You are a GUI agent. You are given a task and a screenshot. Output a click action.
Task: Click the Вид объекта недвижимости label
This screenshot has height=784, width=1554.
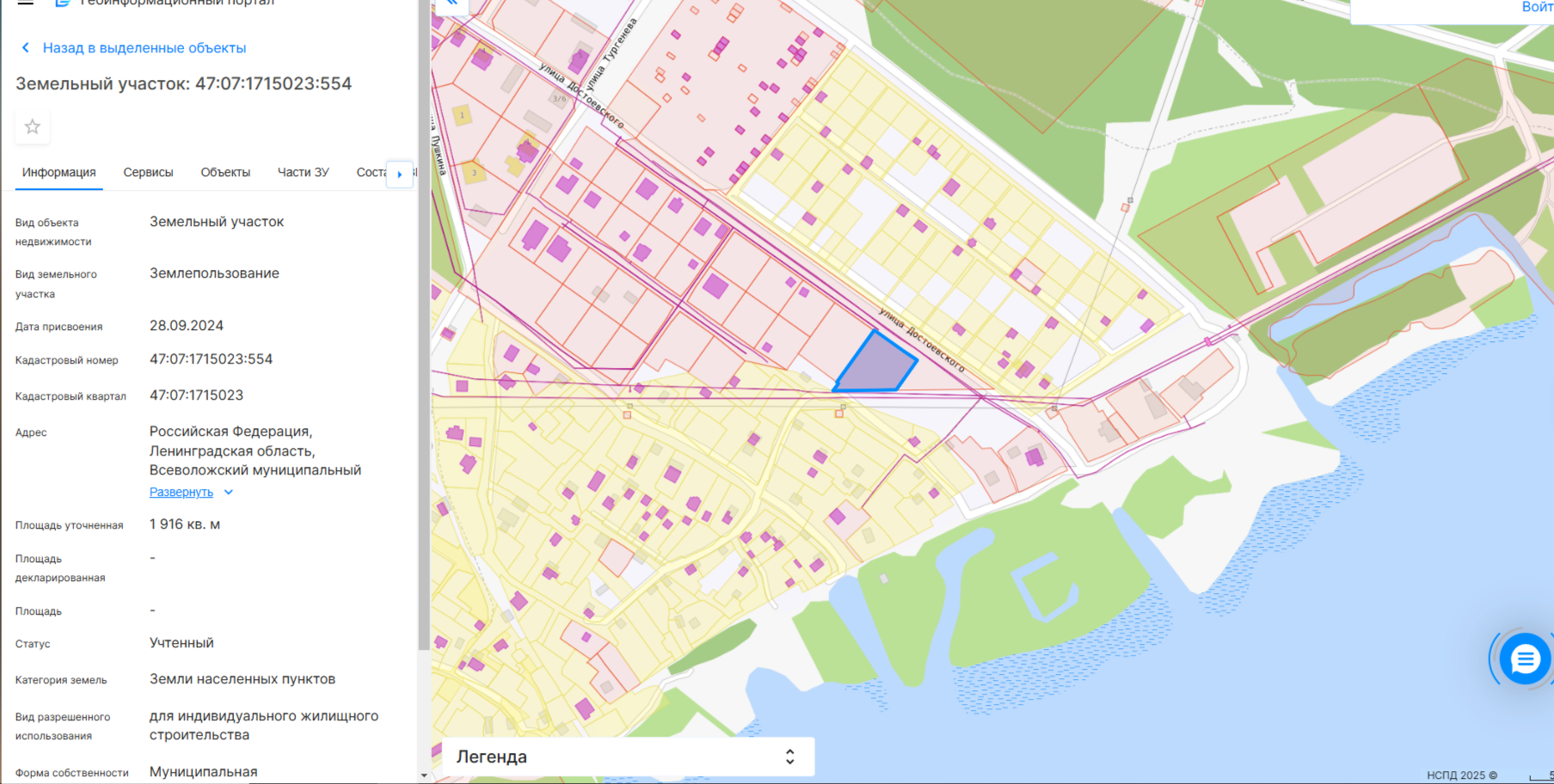[x=53, y=232]
